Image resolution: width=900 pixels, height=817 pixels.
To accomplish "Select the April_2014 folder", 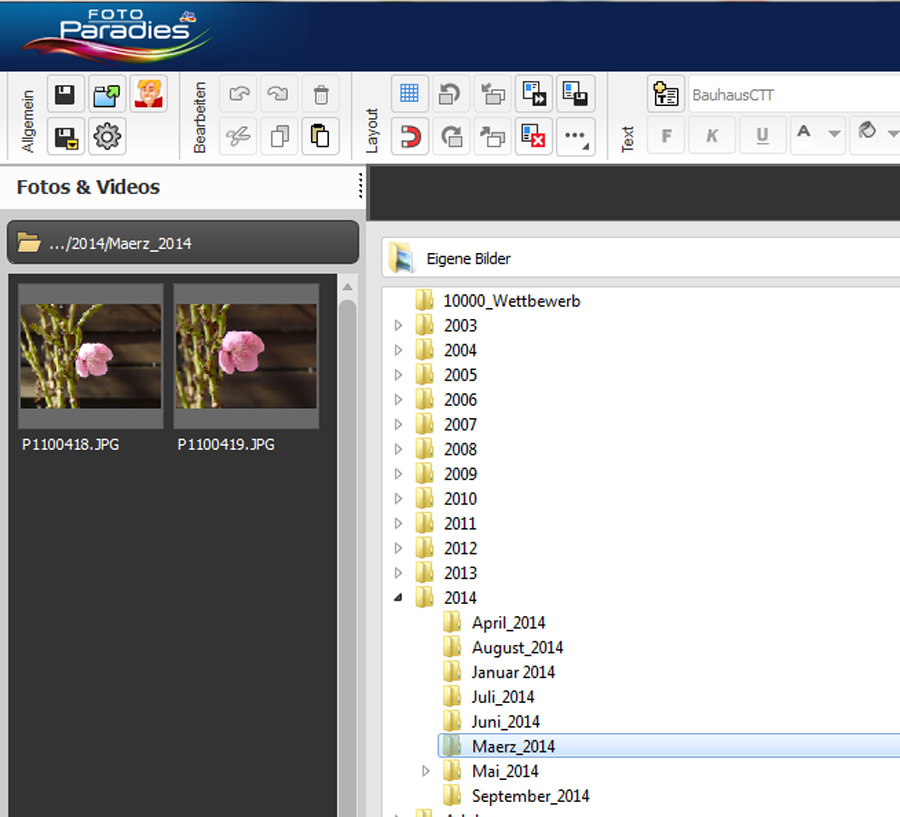I will tap(508, 623).
